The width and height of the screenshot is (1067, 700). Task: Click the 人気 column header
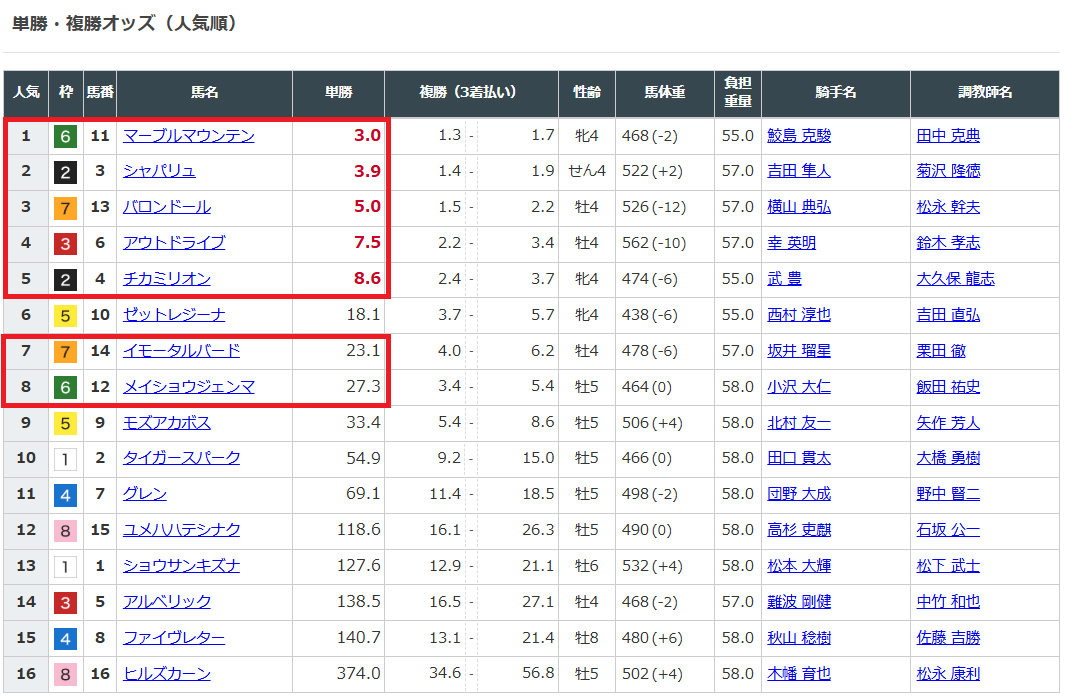click(x=25, y=93)
